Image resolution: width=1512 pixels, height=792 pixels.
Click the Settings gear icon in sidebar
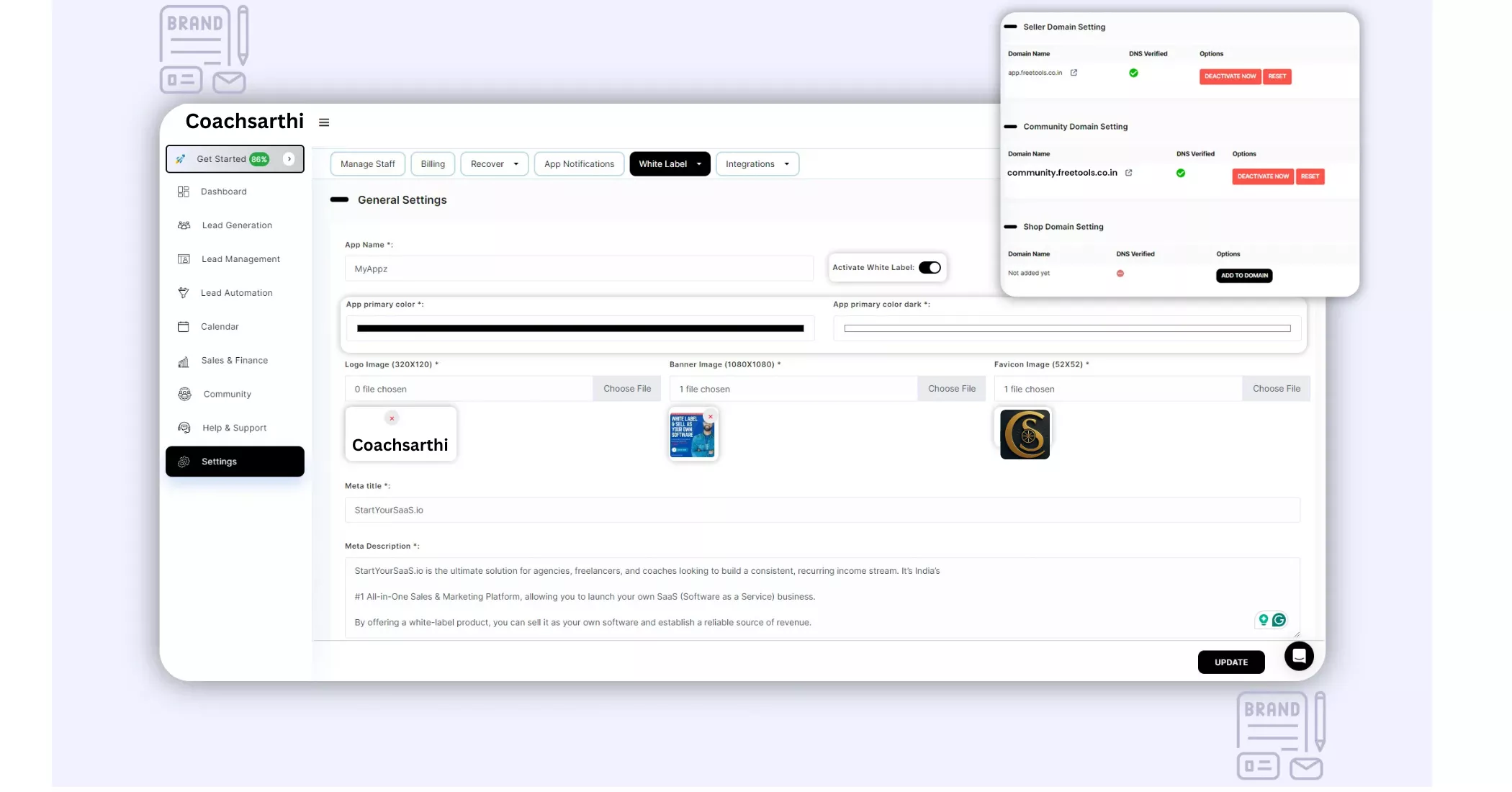click(x=184, y=462)
